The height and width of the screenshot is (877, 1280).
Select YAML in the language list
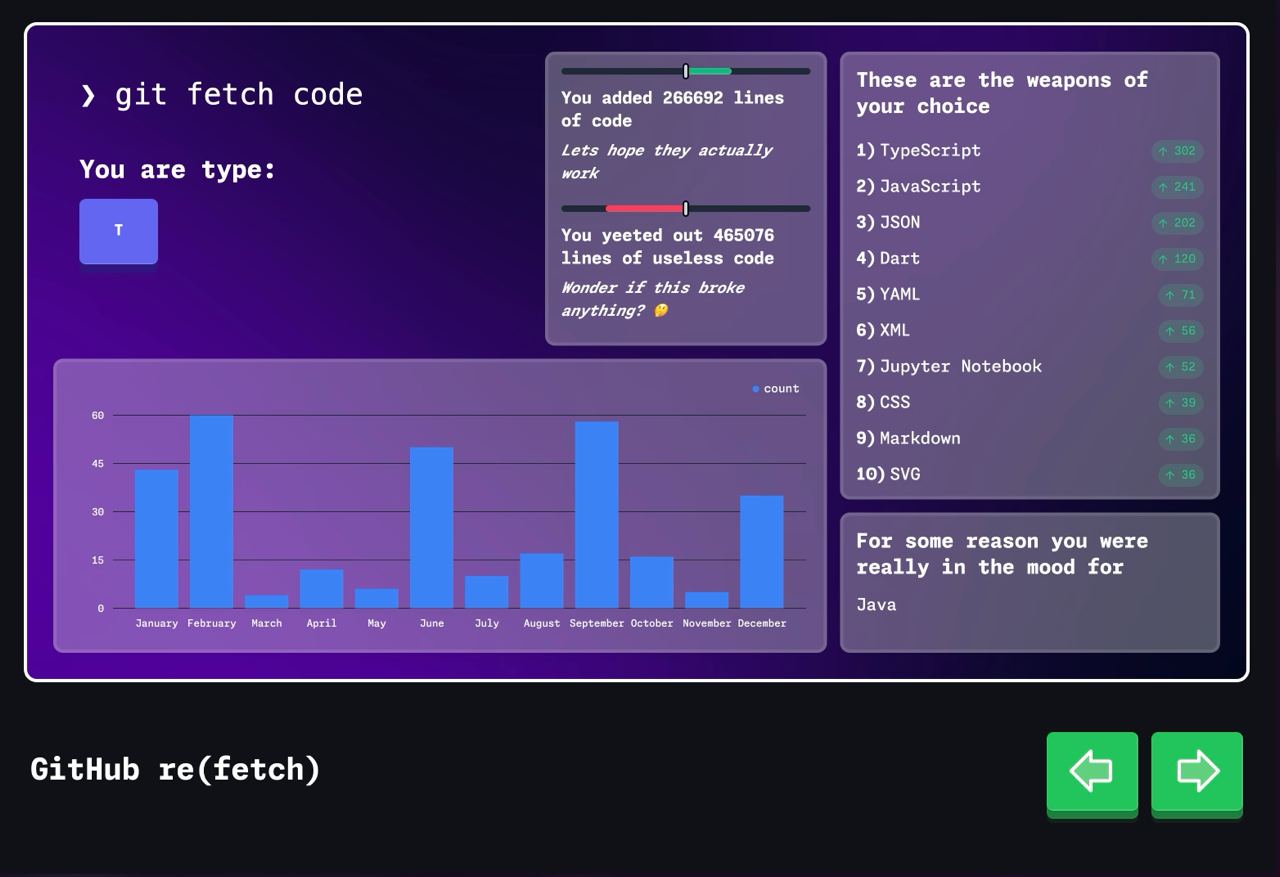point(900,295)
